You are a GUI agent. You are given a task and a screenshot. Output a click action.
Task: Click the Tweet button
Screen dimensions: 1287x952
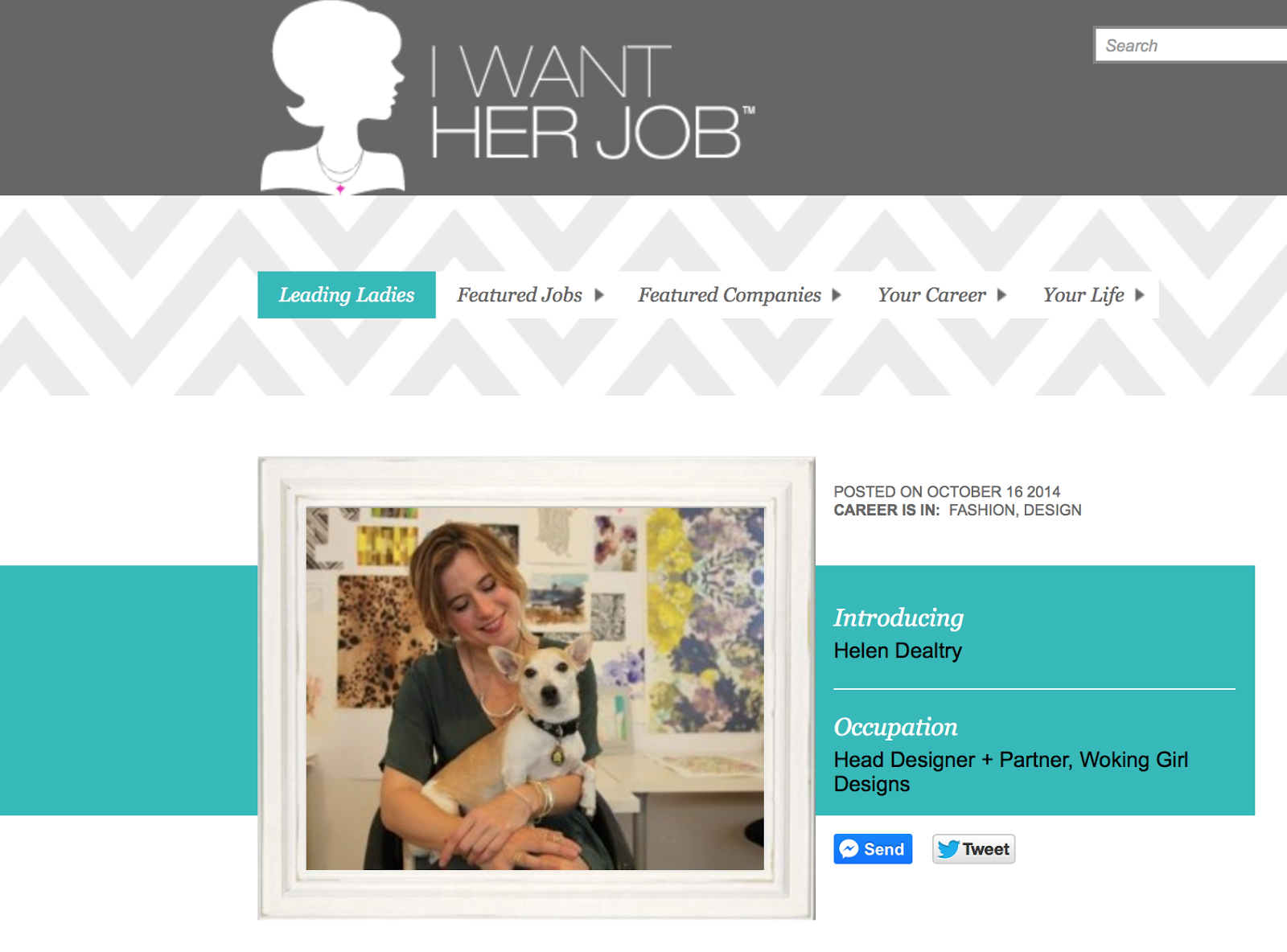974,849
